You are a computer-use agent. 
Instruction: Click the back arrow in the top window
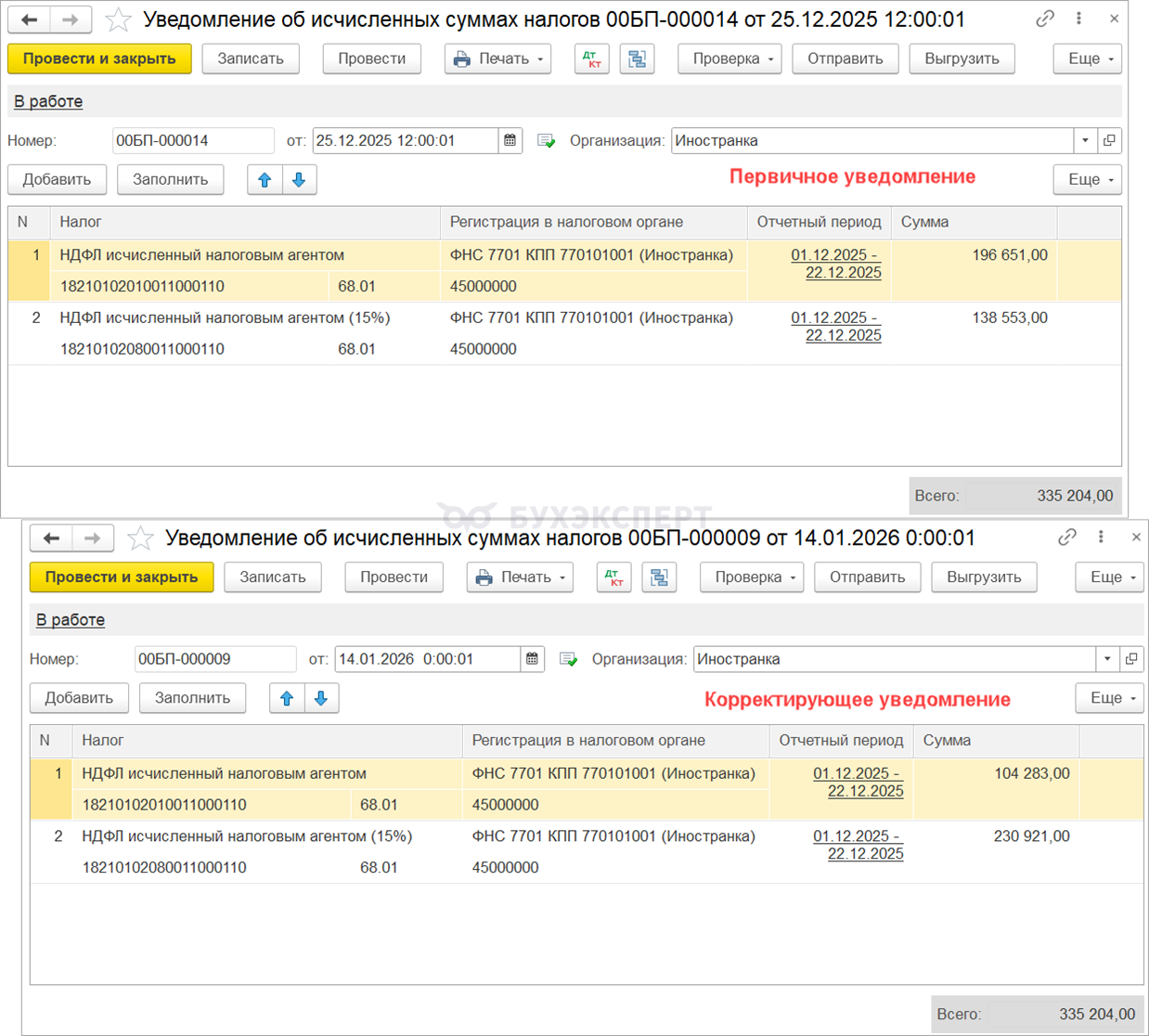pyautogui.click(x=30, y=19)
